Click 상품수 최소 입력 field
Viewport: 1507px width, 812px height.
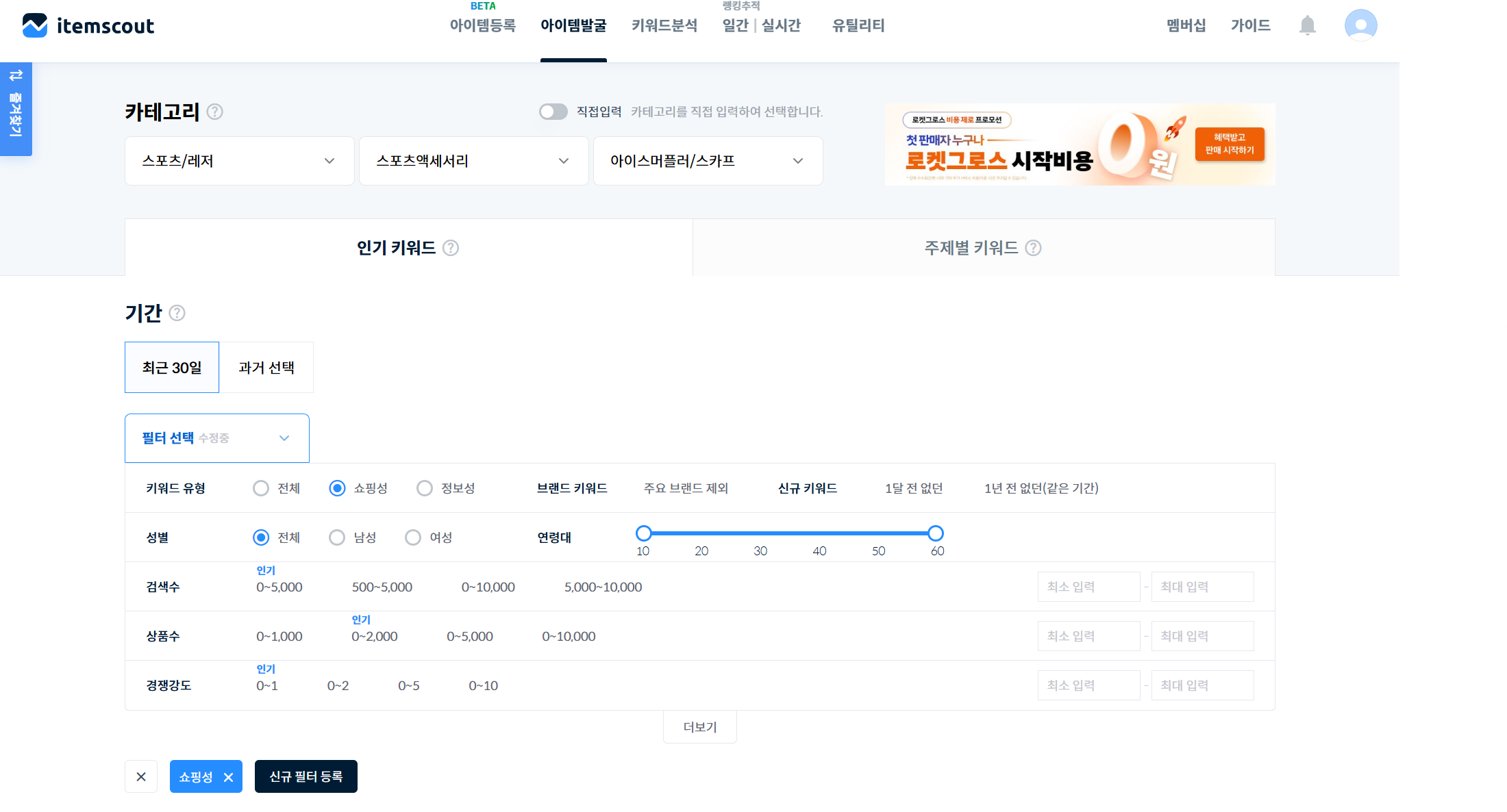(x=1089, y=636)
